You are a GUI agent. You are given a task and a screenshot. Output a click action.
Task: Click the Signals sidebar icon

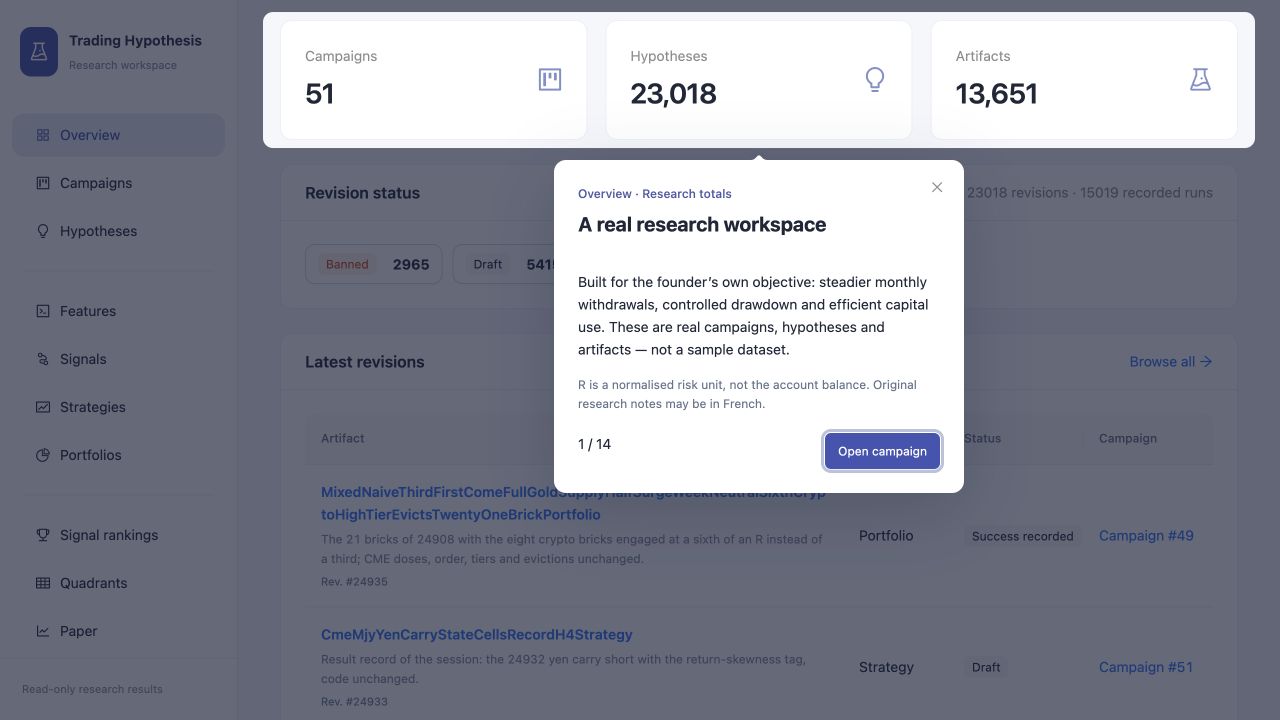tap(43, 359)
